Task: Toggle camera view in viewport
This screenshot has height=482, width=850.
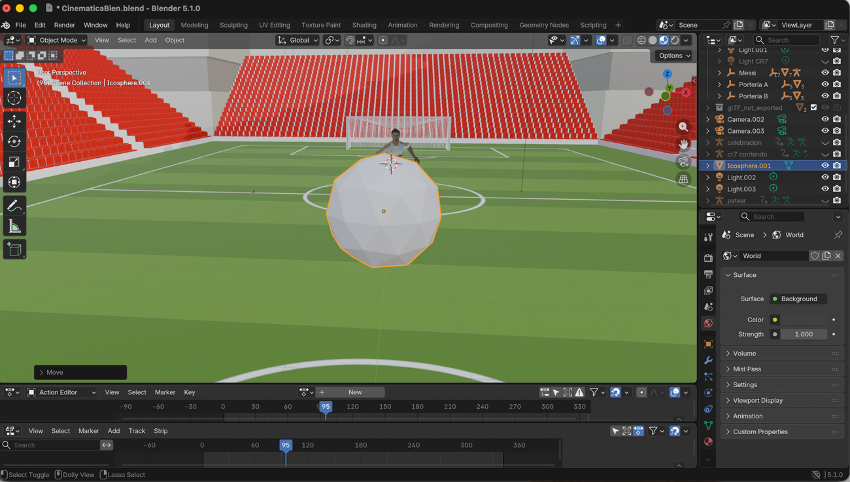Action: point(684,162)
